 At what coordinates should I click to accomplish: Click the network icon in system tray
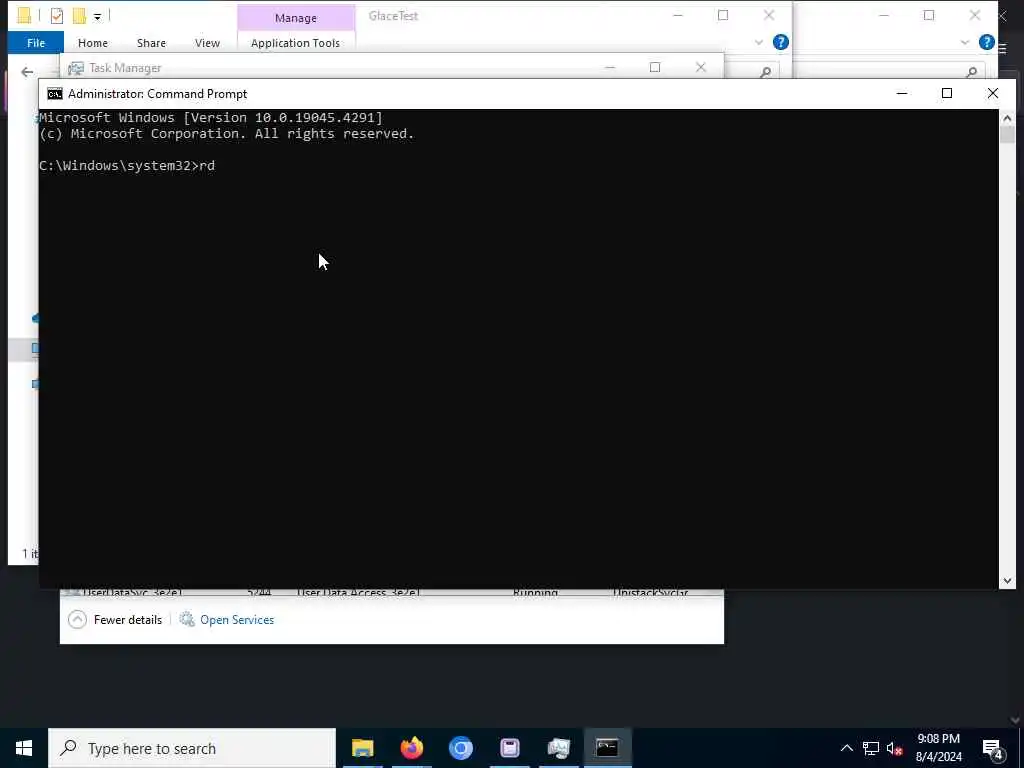871,748
